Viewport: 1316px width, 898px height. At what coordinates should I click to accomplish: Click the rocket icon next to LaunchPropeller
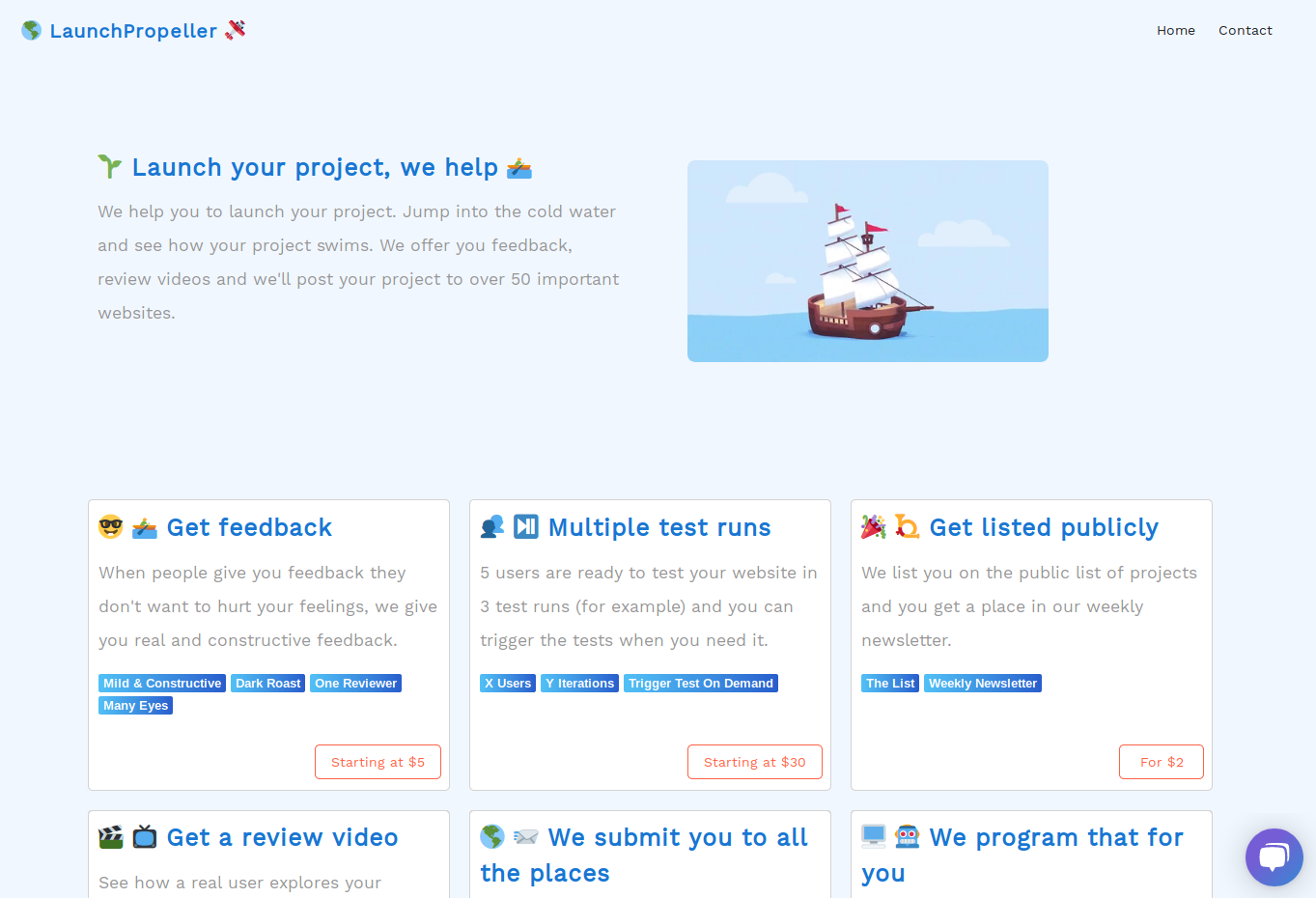pos(236,30)
